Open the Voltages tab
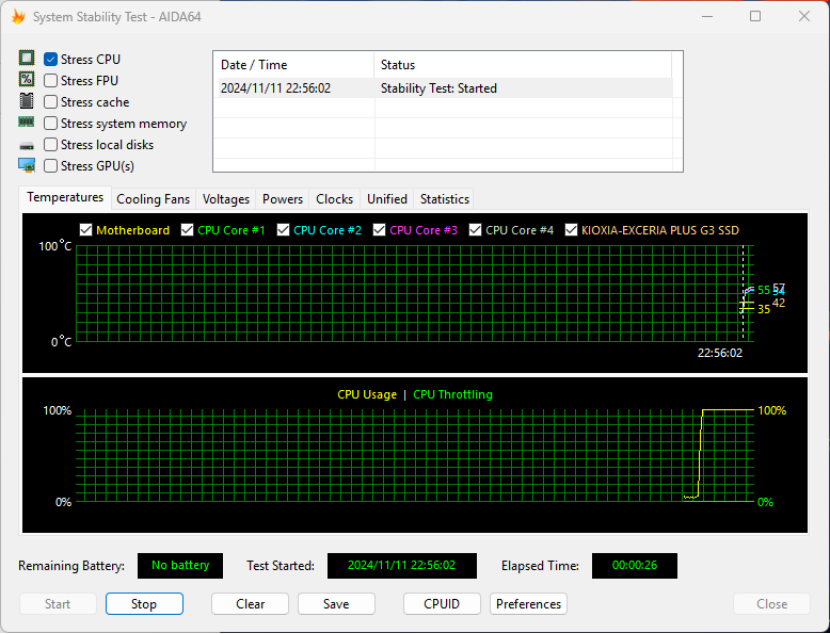 pyautogui.click(x=226, y=199)
